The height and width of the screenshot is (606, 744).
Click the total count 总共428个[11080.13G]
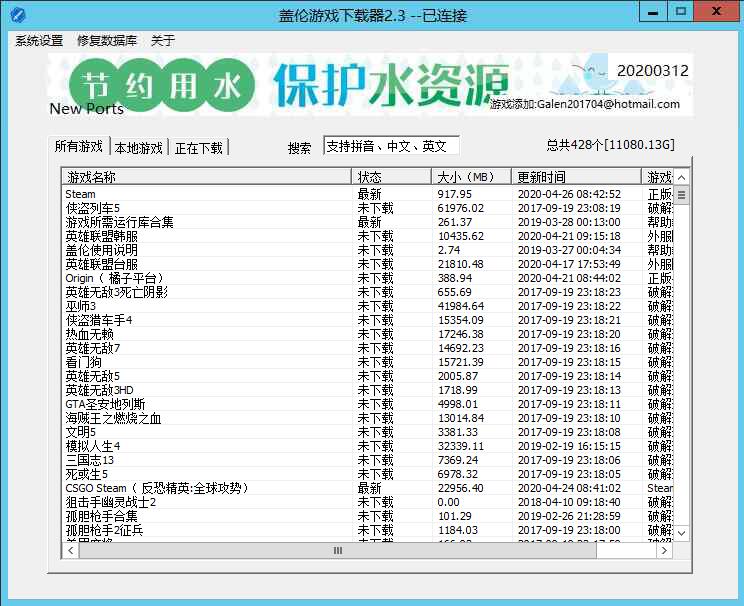[610, 145]
